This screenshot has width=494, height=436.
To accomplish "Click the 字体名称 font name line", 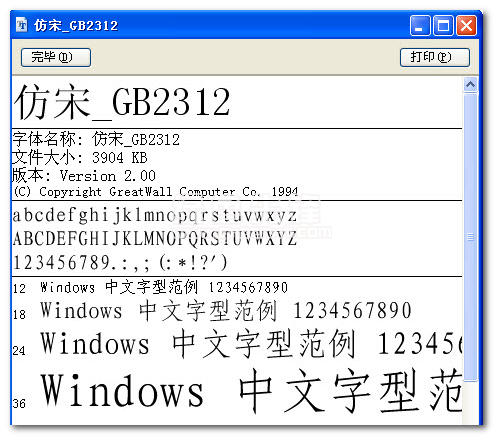I will coord(96,139).
